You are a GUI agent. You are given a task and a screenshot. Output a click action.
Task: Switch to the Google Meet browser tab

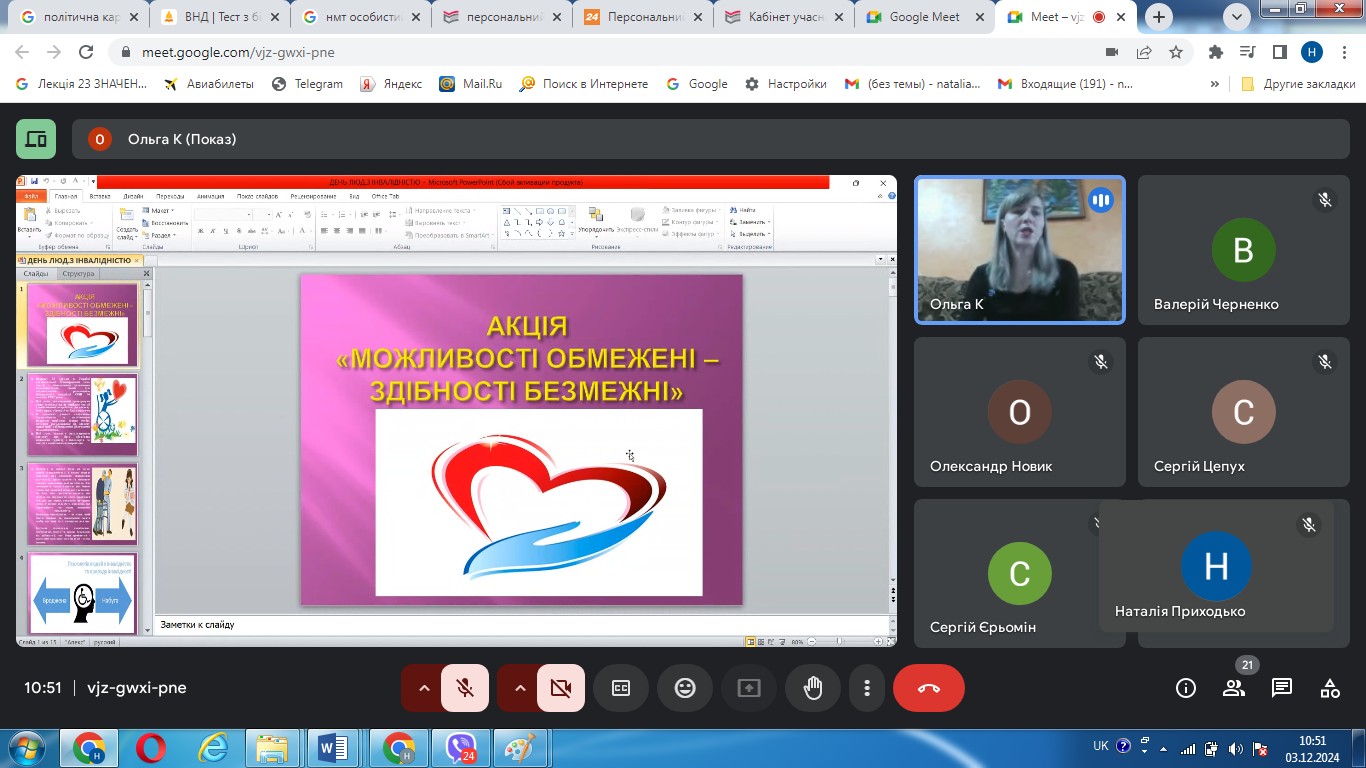point(922,17)
